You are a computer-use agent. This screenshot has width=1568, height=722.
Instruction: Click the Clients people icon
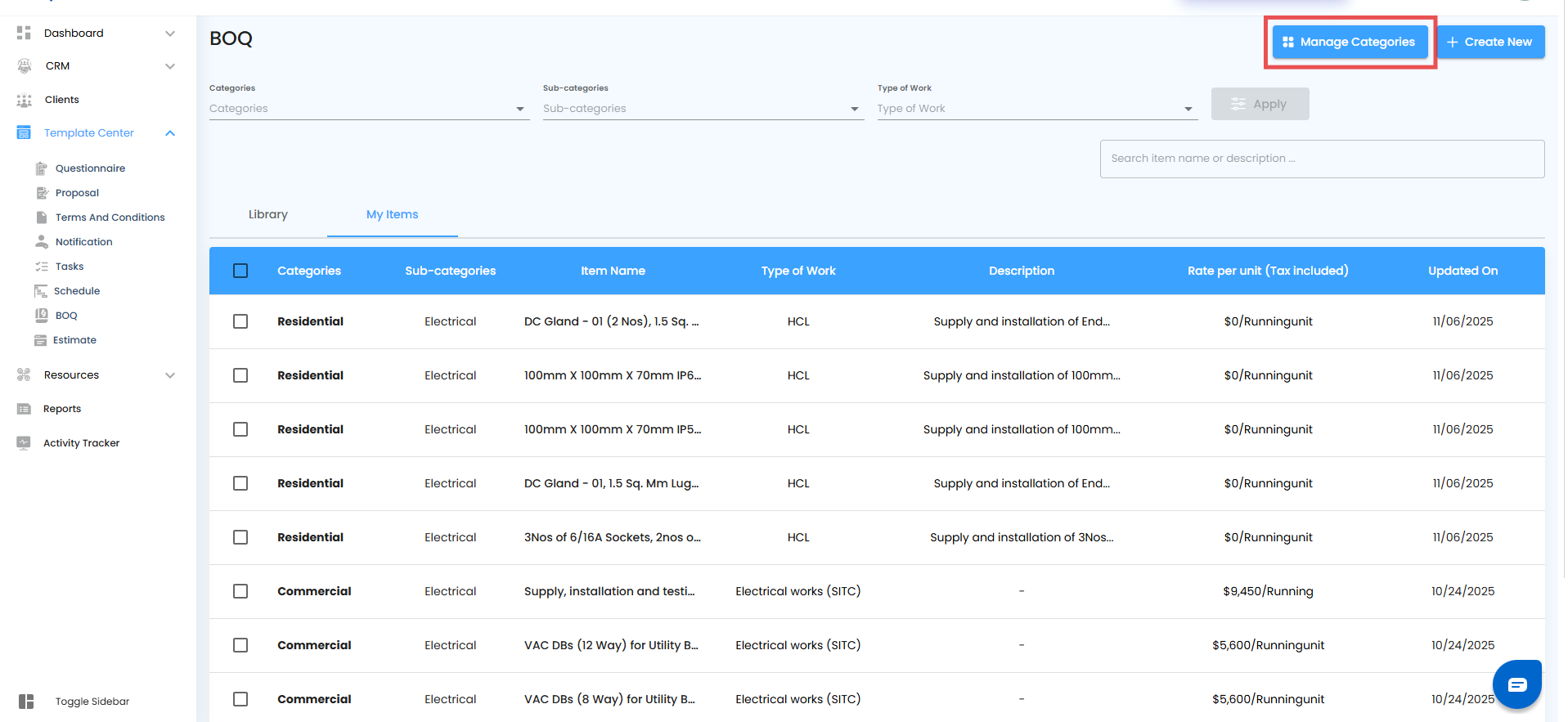coord(24,100)
